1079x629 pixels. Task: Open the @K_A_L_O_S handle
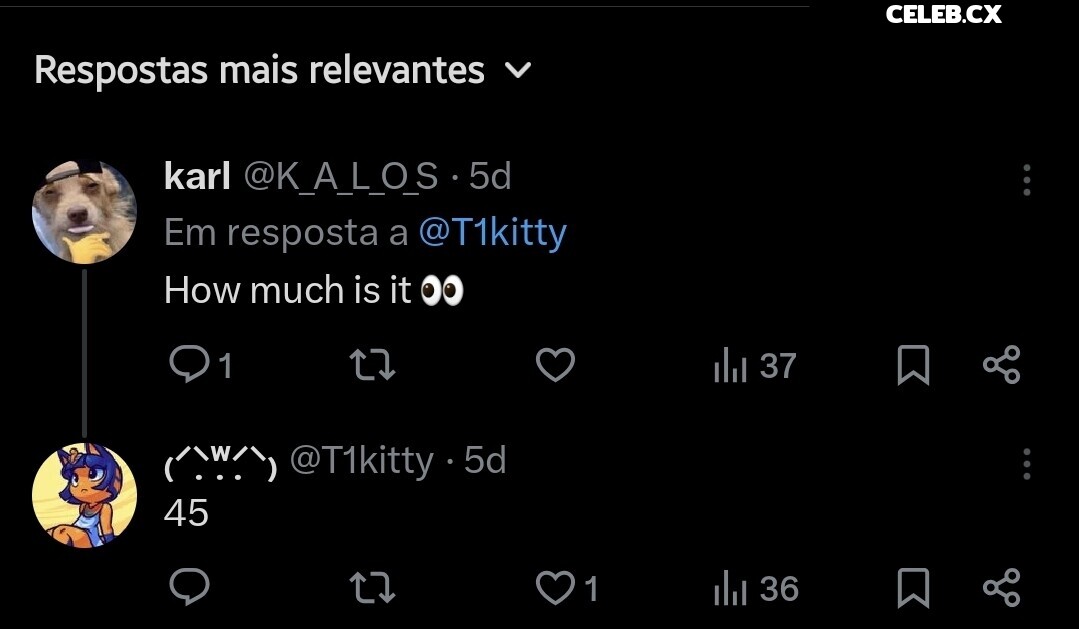pos(341,176)
